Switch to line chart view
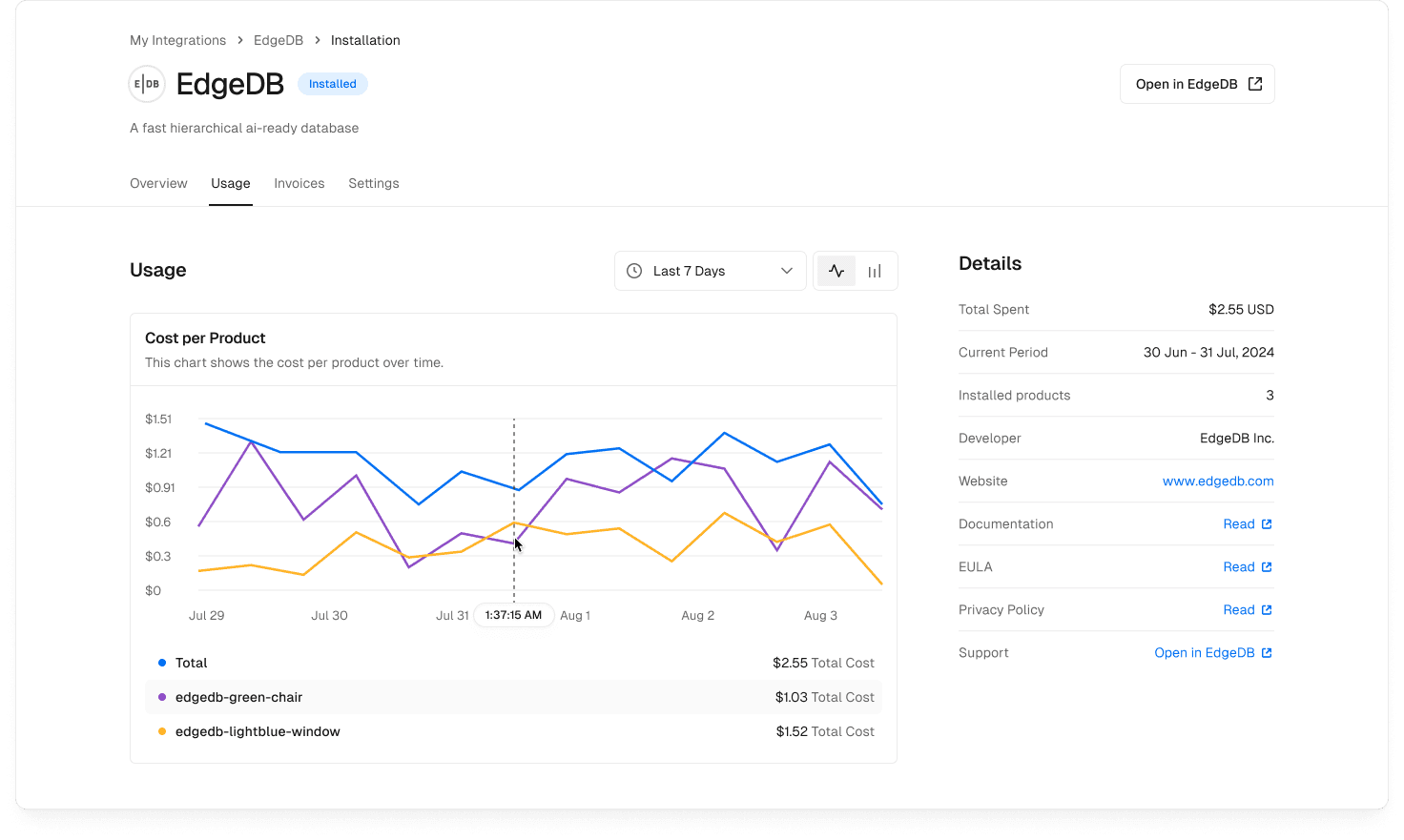 836,271
